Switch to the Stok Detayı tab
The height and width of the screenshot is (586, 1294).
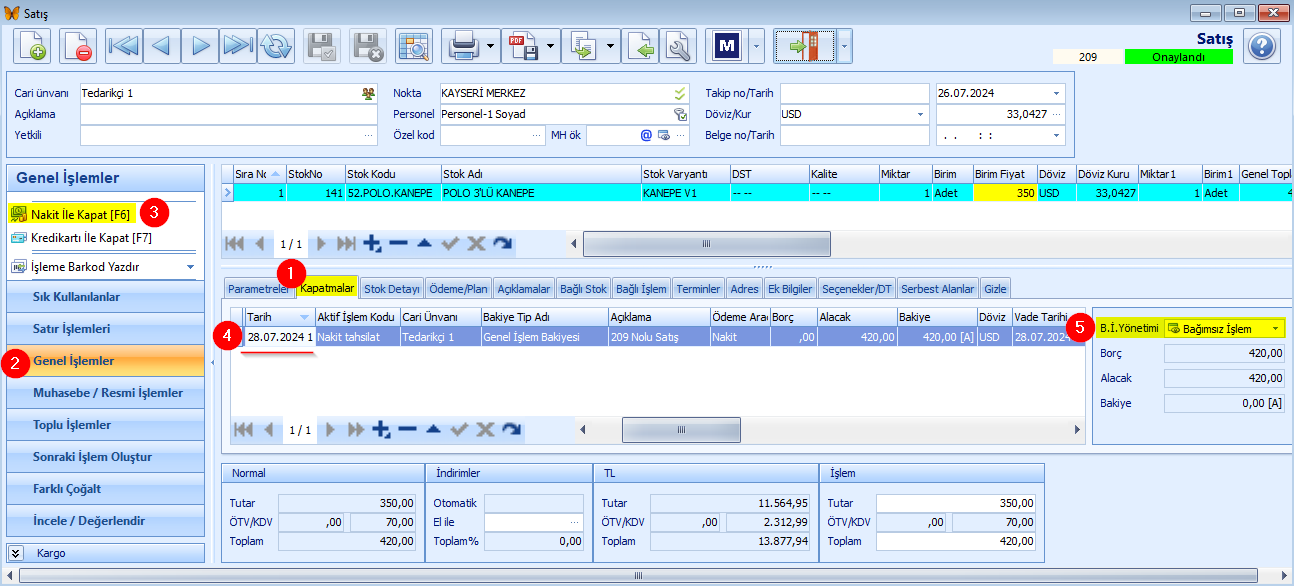391,289
